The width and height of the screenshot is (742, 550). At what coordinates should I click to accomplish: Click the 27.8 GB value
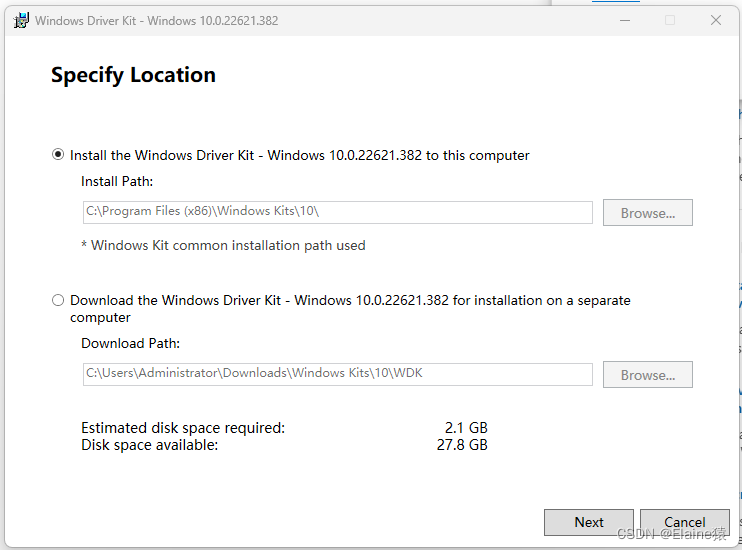coord(462,445)
